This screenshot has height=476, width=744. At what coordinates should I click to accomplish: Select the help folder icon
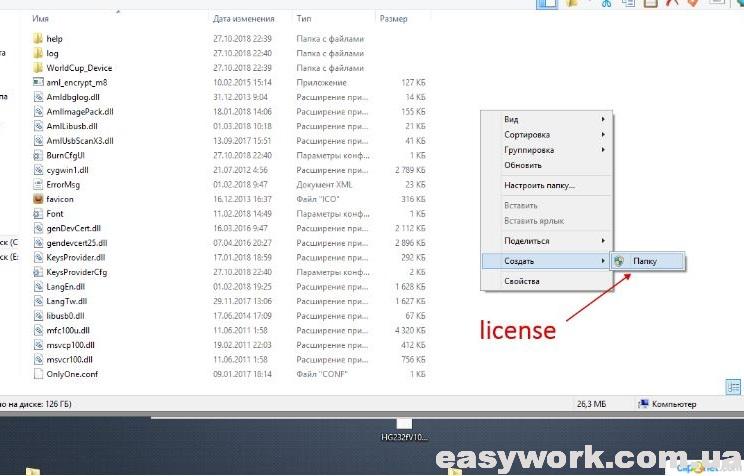pos(38,39)
